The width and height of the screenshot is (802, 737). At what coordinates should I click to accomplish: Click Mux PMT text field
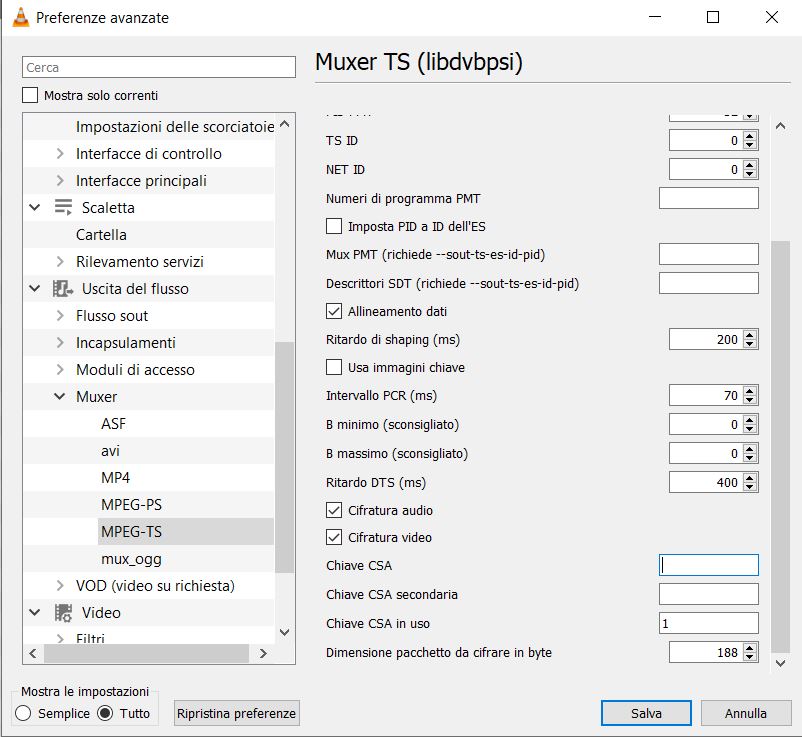(x=708, y=254)
